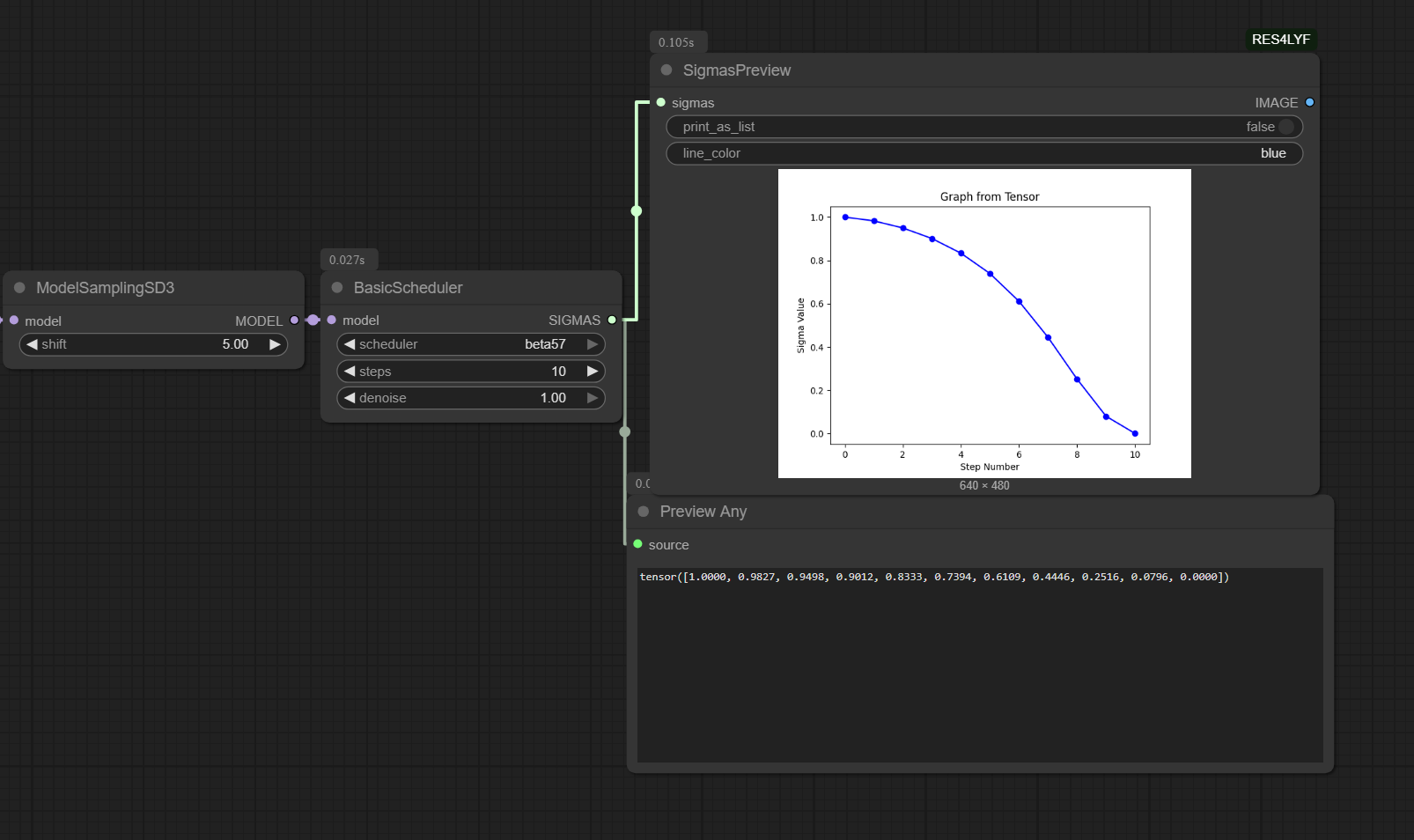Click the source input port on Preview Any
This screenshot has height=840, width=1414.
pos(638,545)
